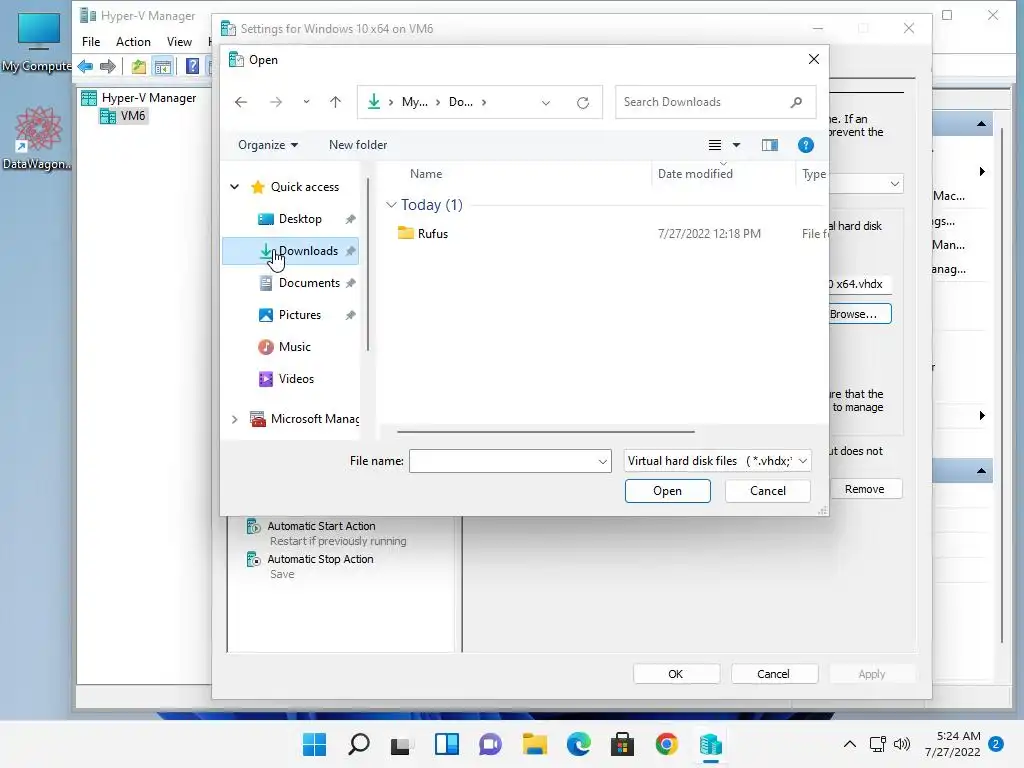Open My Computer desktop icon
This screenshot has height=768, width=1024.
(37, 42)
